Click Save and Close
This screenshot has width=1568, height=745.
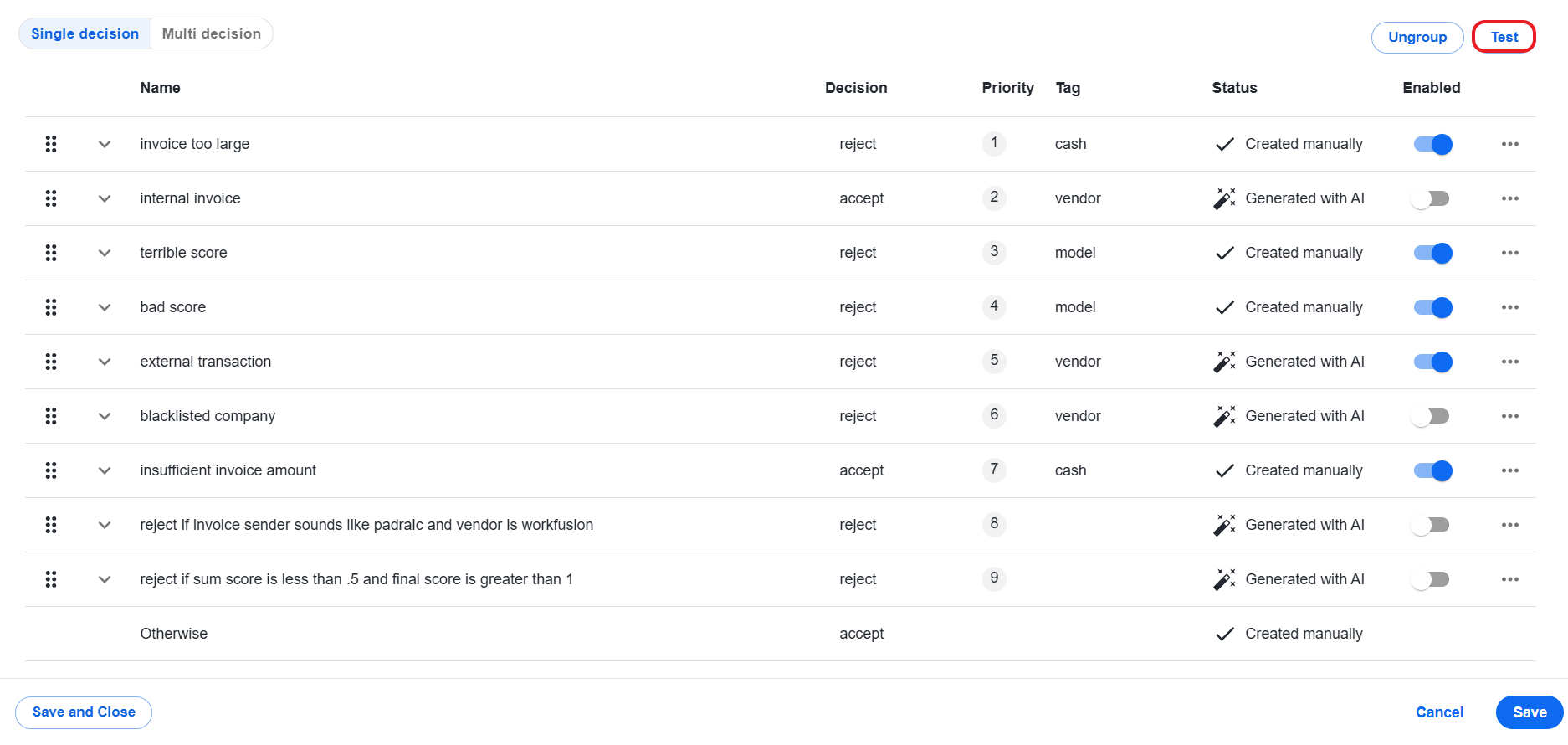click(x=84, y=712)
